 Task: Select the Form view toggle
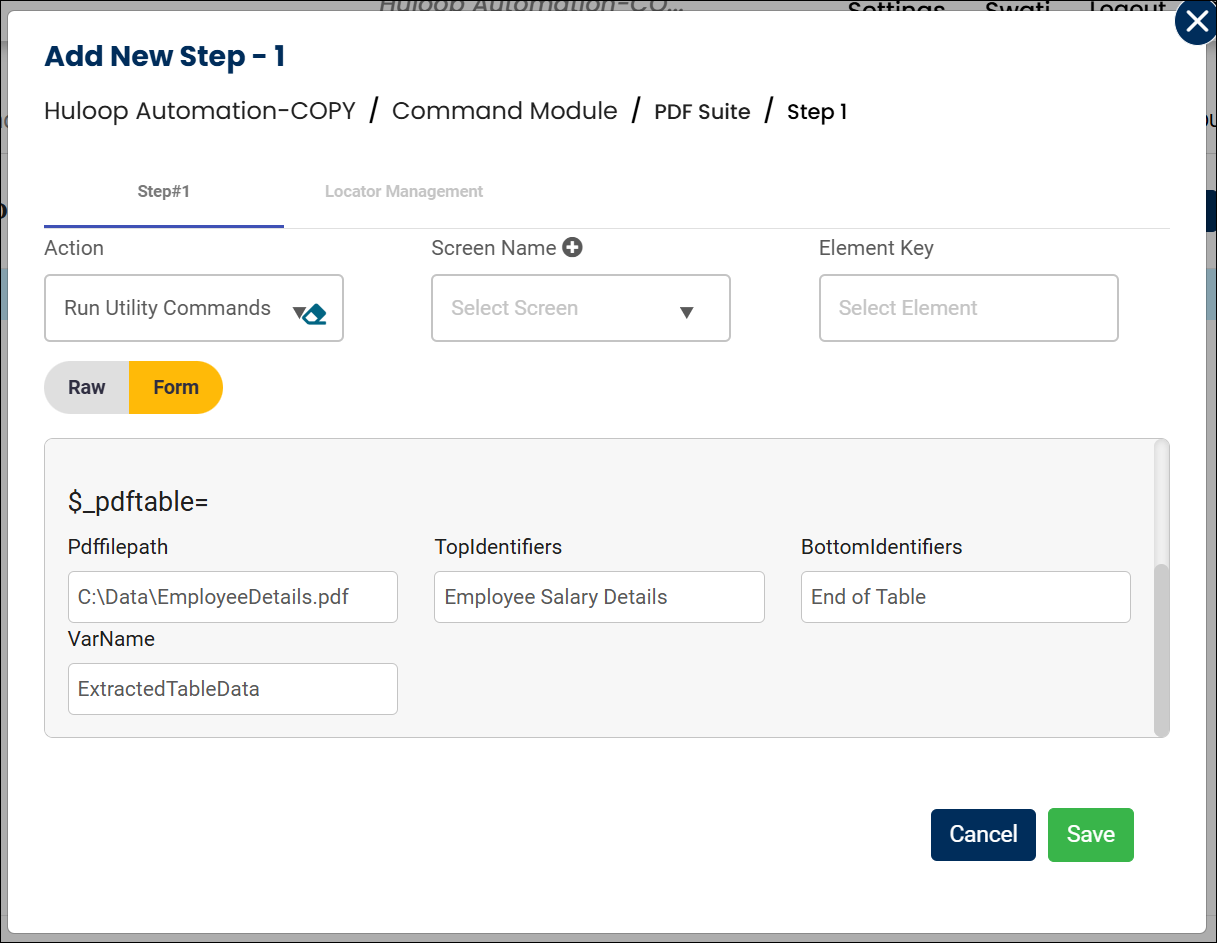[x=176, y=388]
